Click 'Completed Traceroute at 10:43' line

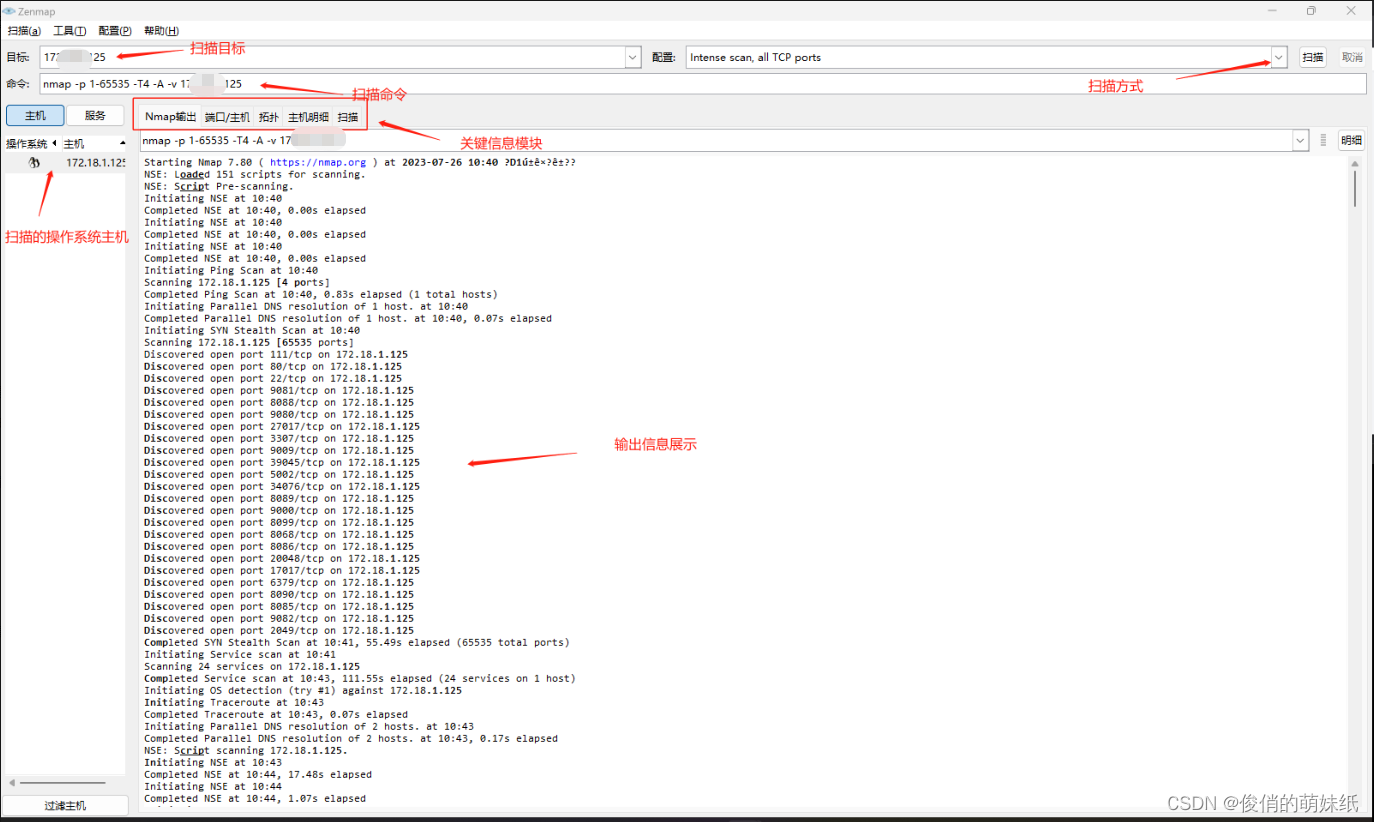click(x=276, y=714)
